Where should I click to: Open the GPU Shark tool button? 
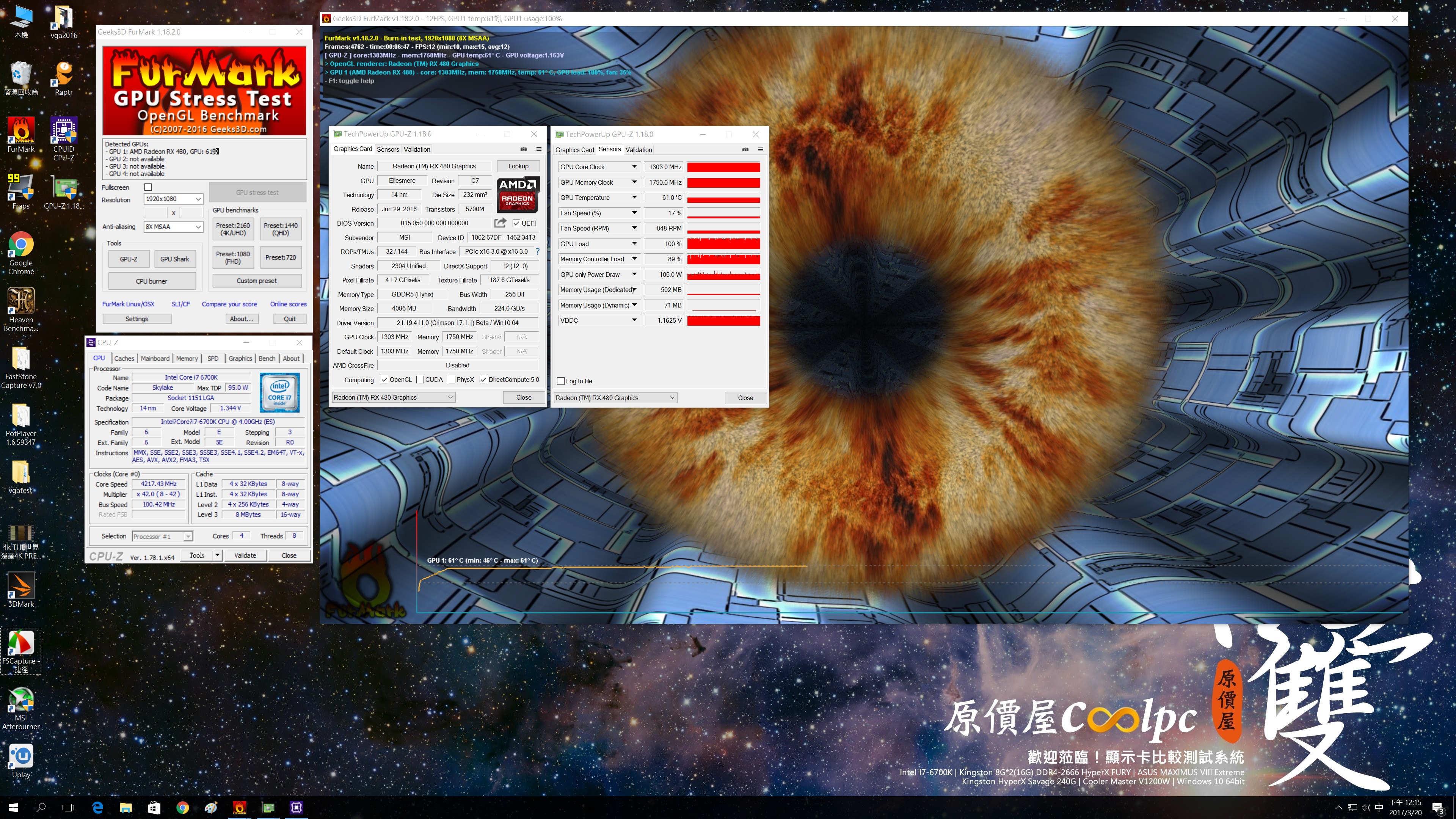coord(175,259)
